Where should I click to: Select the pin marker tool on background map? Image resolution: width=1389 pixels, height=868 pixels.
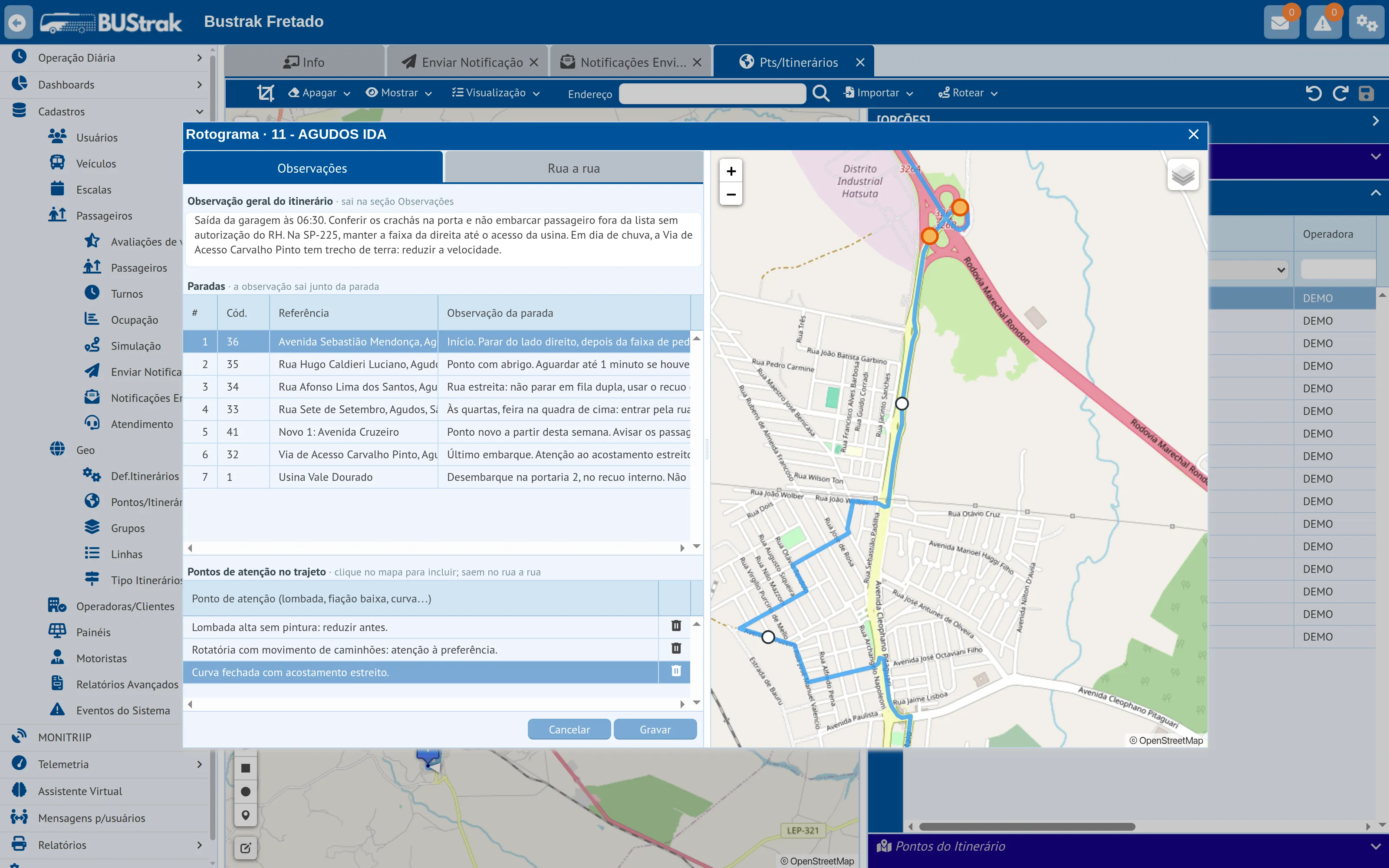(245, 815)
